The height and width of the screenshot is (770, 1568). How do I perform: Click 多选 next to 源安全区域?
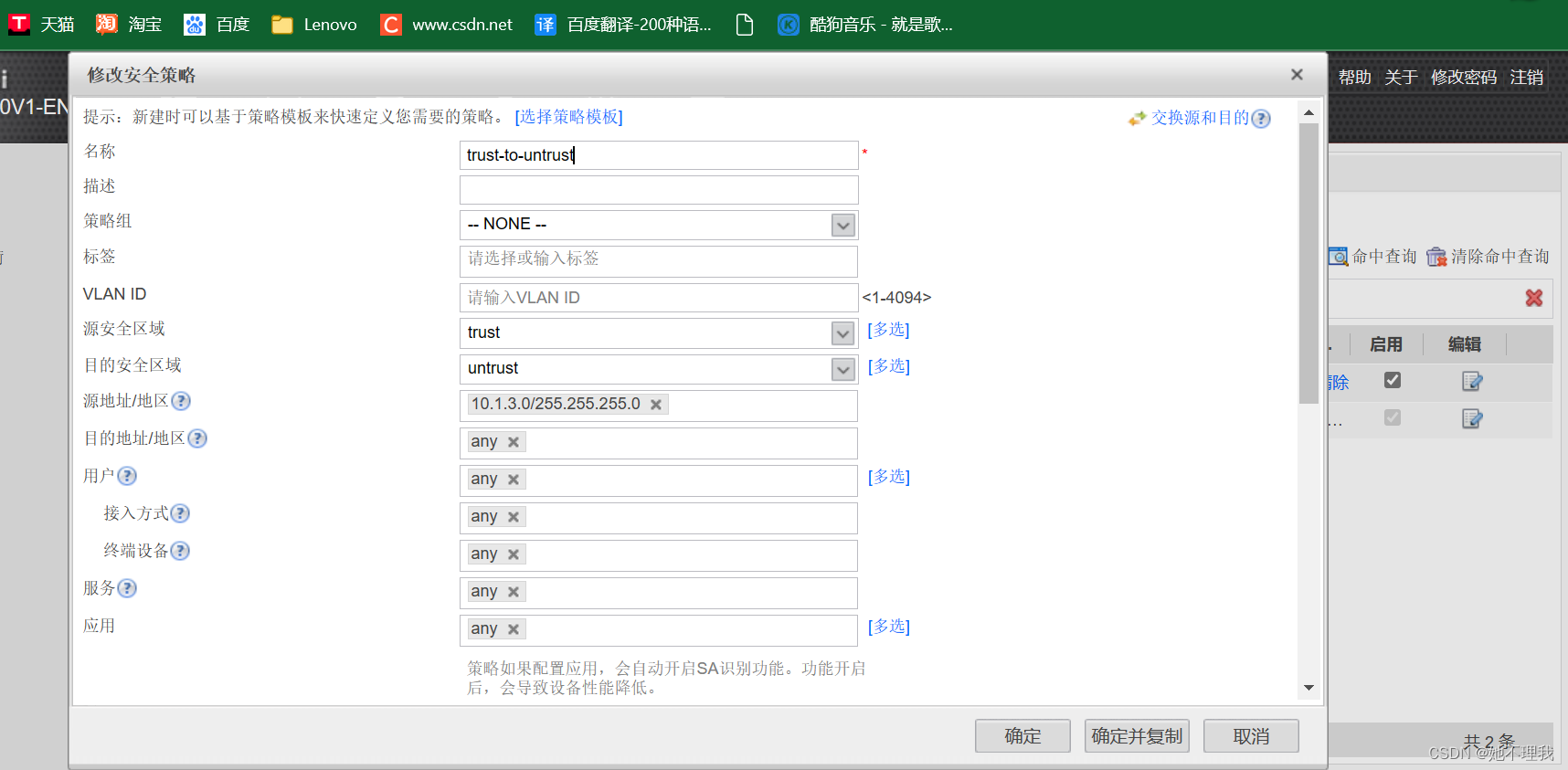click(889, 330)
